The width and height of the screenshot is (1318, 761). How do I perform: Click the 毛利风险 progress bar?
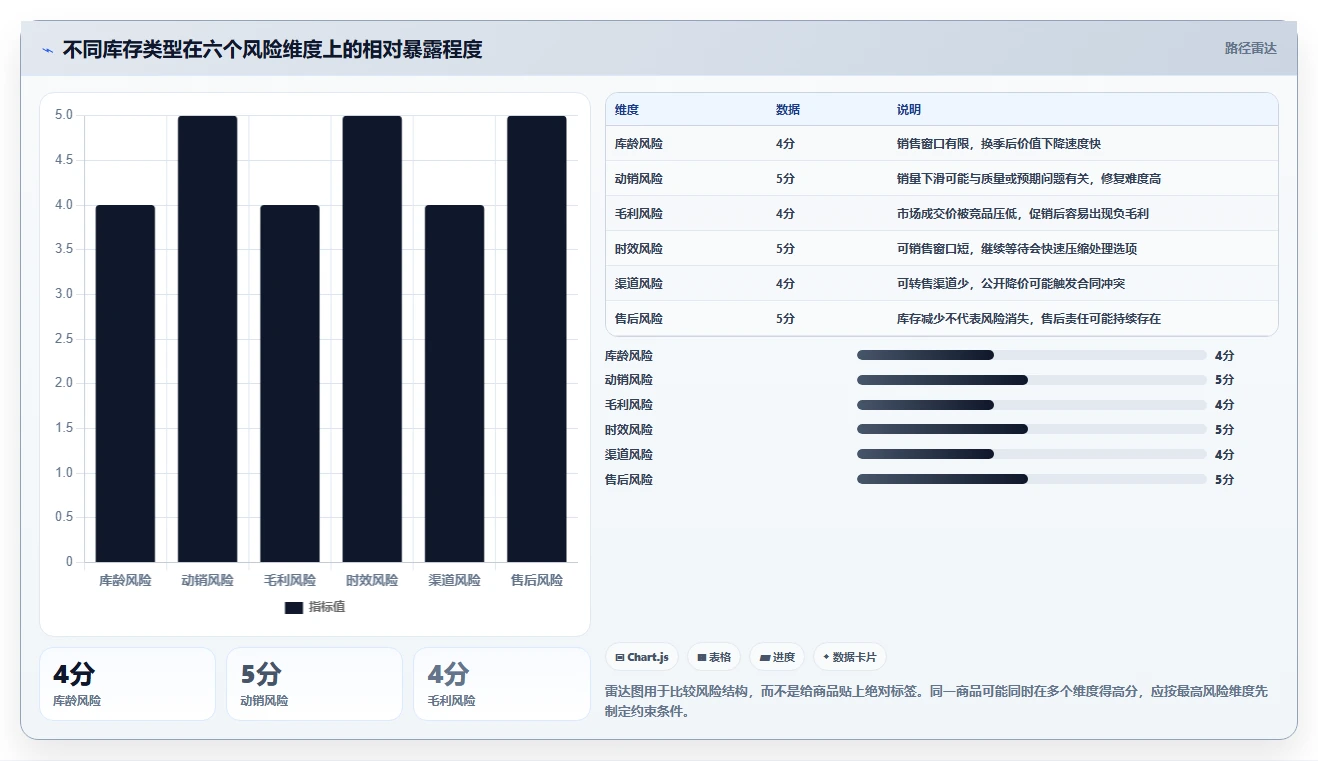click(1032, 405)
